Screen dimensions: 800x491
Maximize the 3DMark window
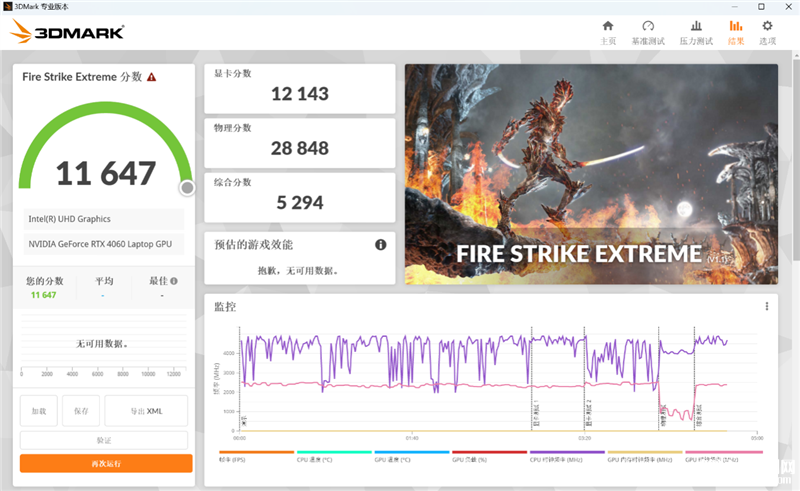761,7
